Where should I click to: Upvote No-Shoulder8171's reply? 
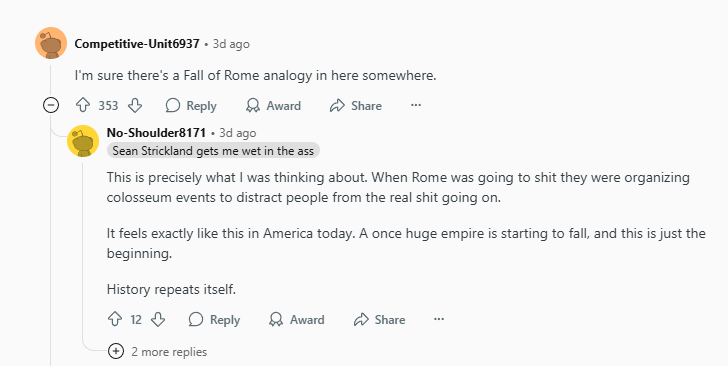(x=115, y=320)
